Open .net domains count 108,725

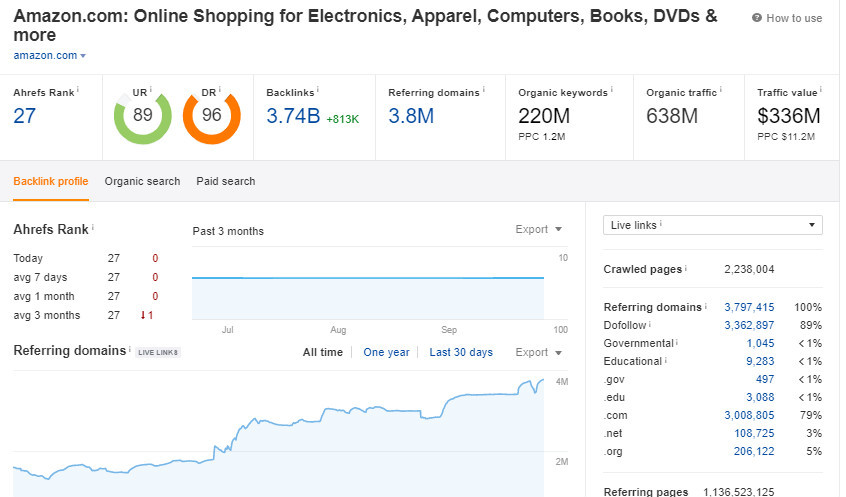pos(754,433)
